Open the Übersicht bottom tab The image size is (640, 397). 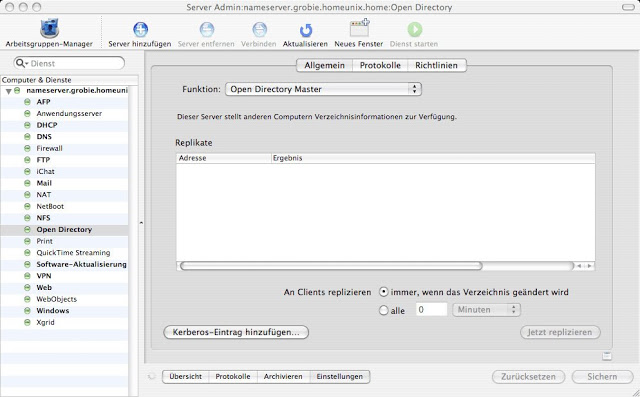[186, 377]
